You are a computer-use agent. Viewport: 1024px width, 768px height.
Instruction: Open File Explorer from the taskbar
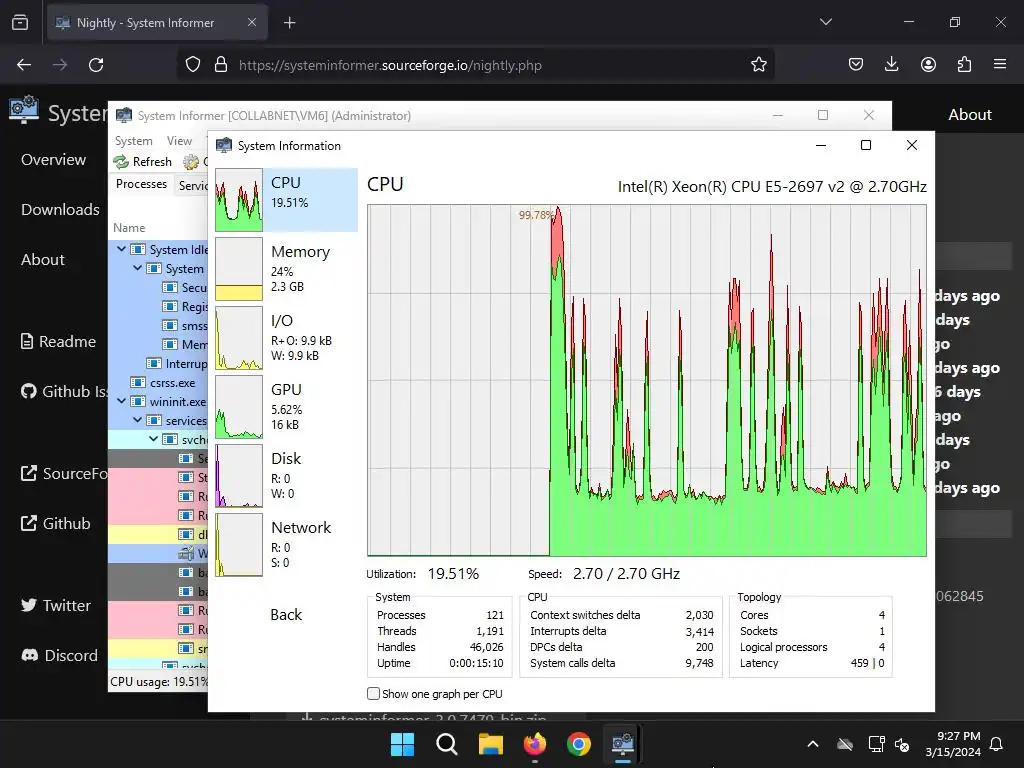pos(490,744)
